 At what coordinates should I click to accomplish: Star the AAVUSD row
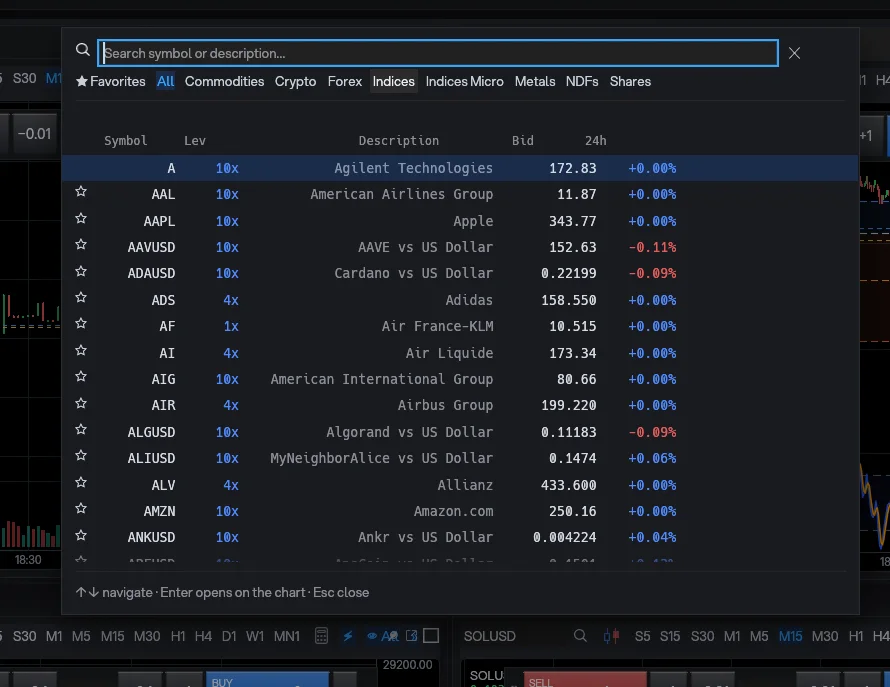click(x=81, y=245)
